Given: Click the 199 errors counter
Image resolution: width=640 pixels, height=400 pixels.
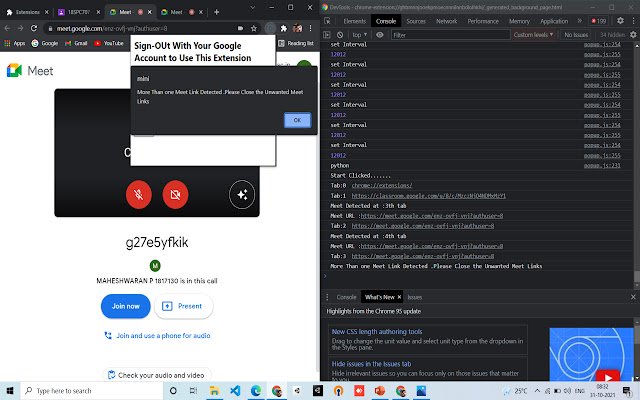Looking at the screenshot, I should (599, 21).
